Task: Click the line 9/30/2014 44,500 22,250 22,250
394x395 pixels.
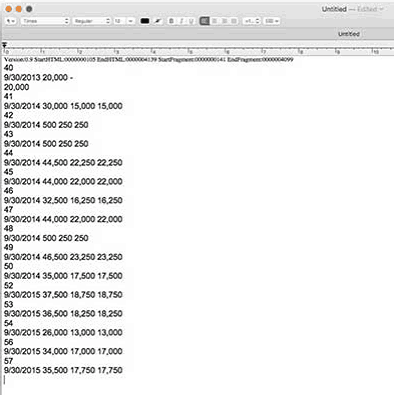Action: 63,163
